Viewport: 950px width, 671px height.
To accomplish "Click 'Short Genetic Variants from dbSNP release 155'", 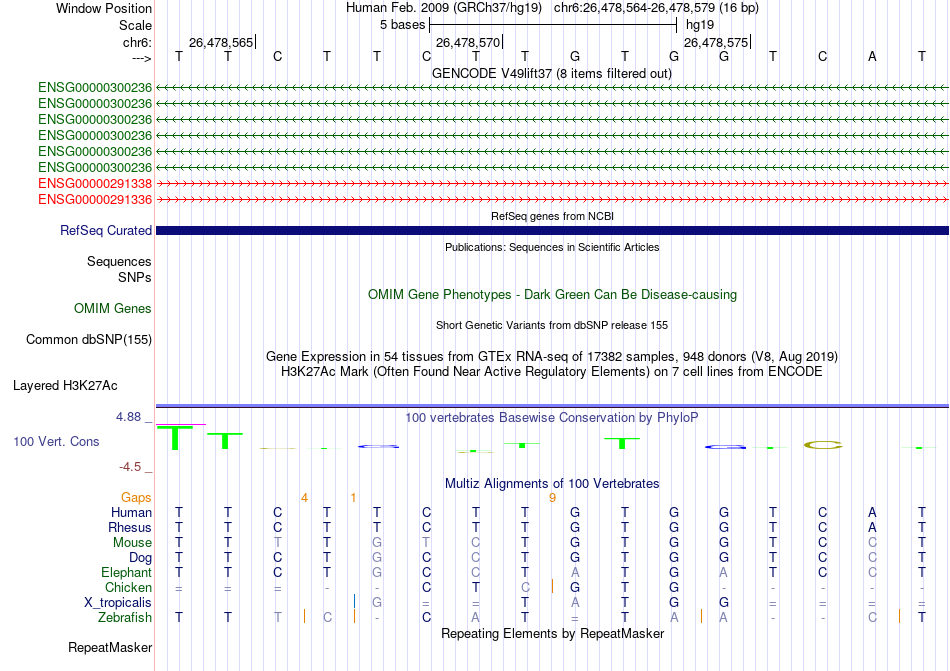I will [552, 325].
